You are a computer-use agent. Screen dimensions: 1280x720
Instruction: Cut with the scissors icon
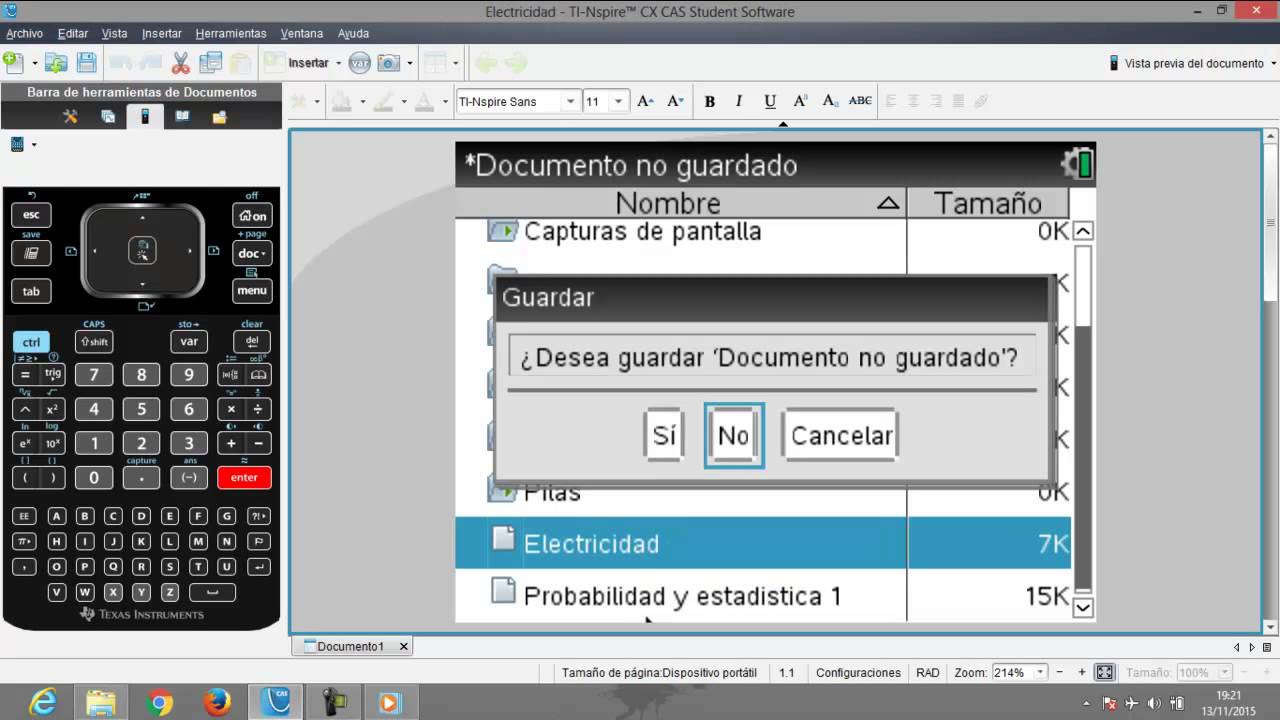point(180,63)
